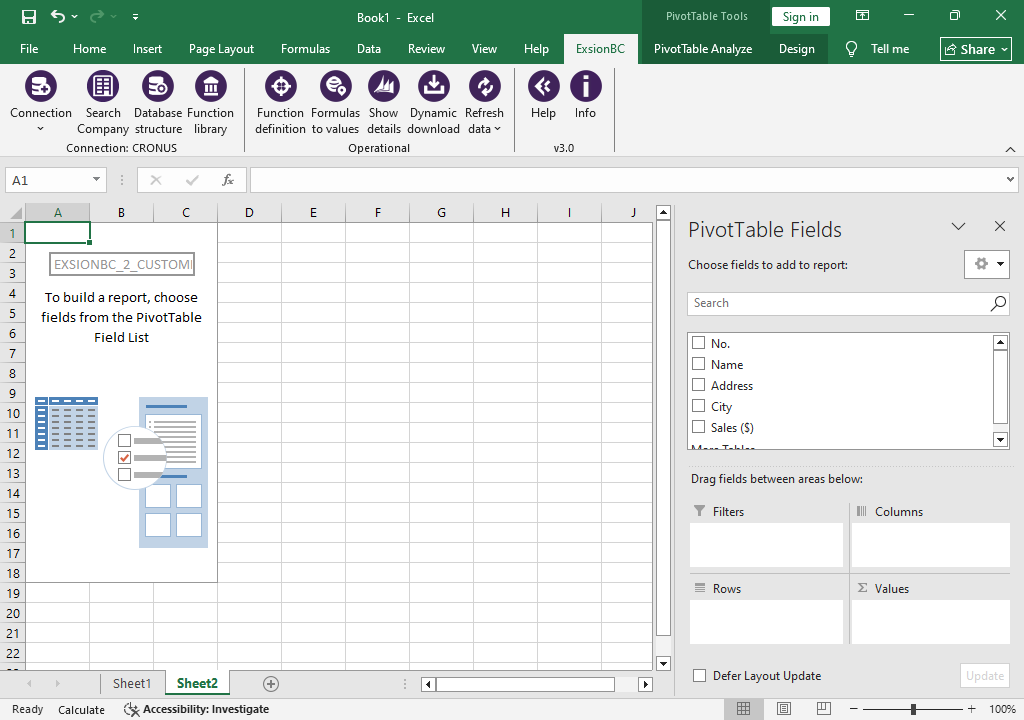Open Customize Quick Access Toolbar dropdown
This screenshot has height=720, width=1024.
coord(135,16)
